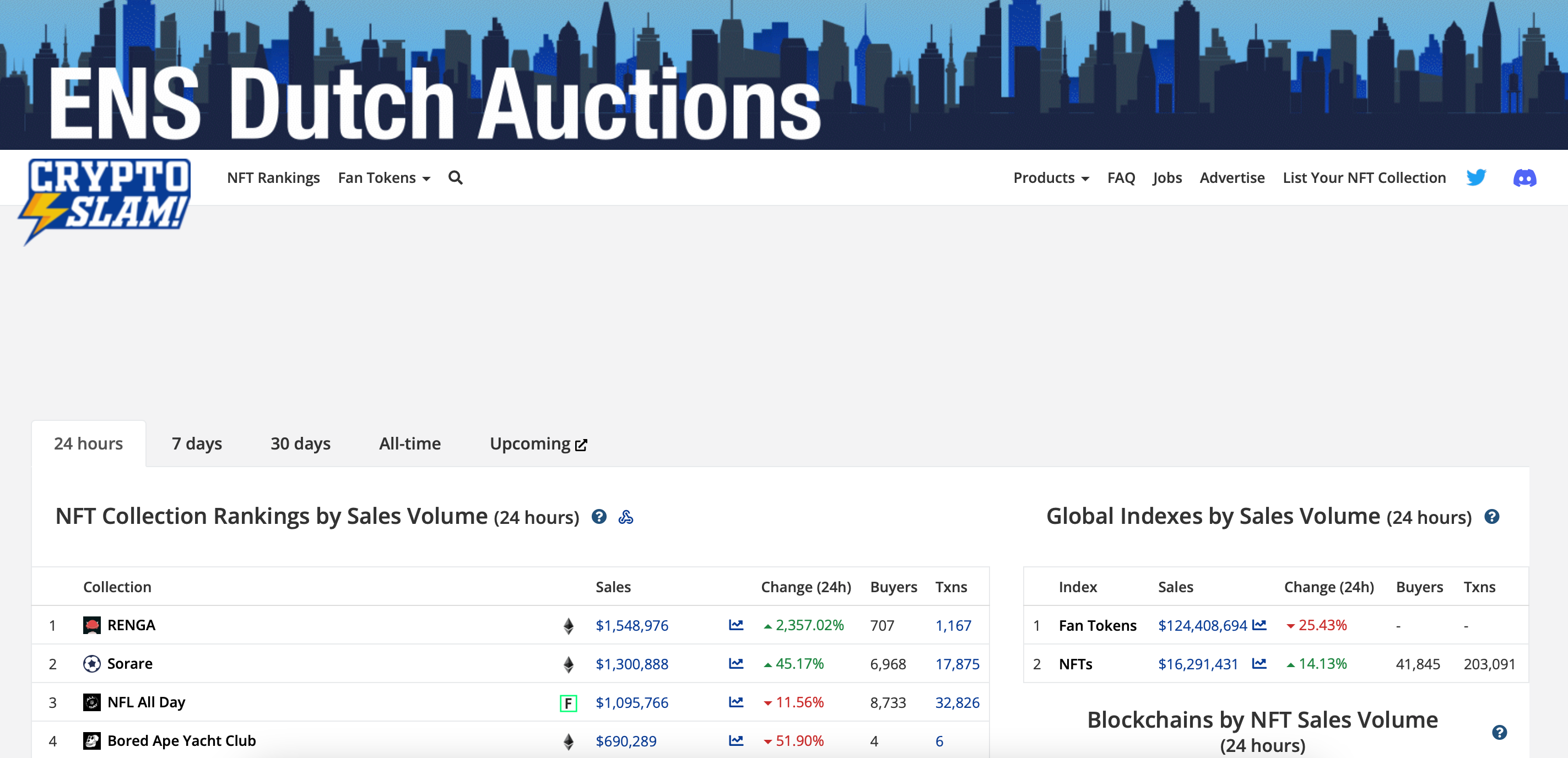Image resolution: width=1568 pixels, height=758 pixels.
Task: Go to the Advertise page
Action: pyautogui.click(x=1232, y=178)
